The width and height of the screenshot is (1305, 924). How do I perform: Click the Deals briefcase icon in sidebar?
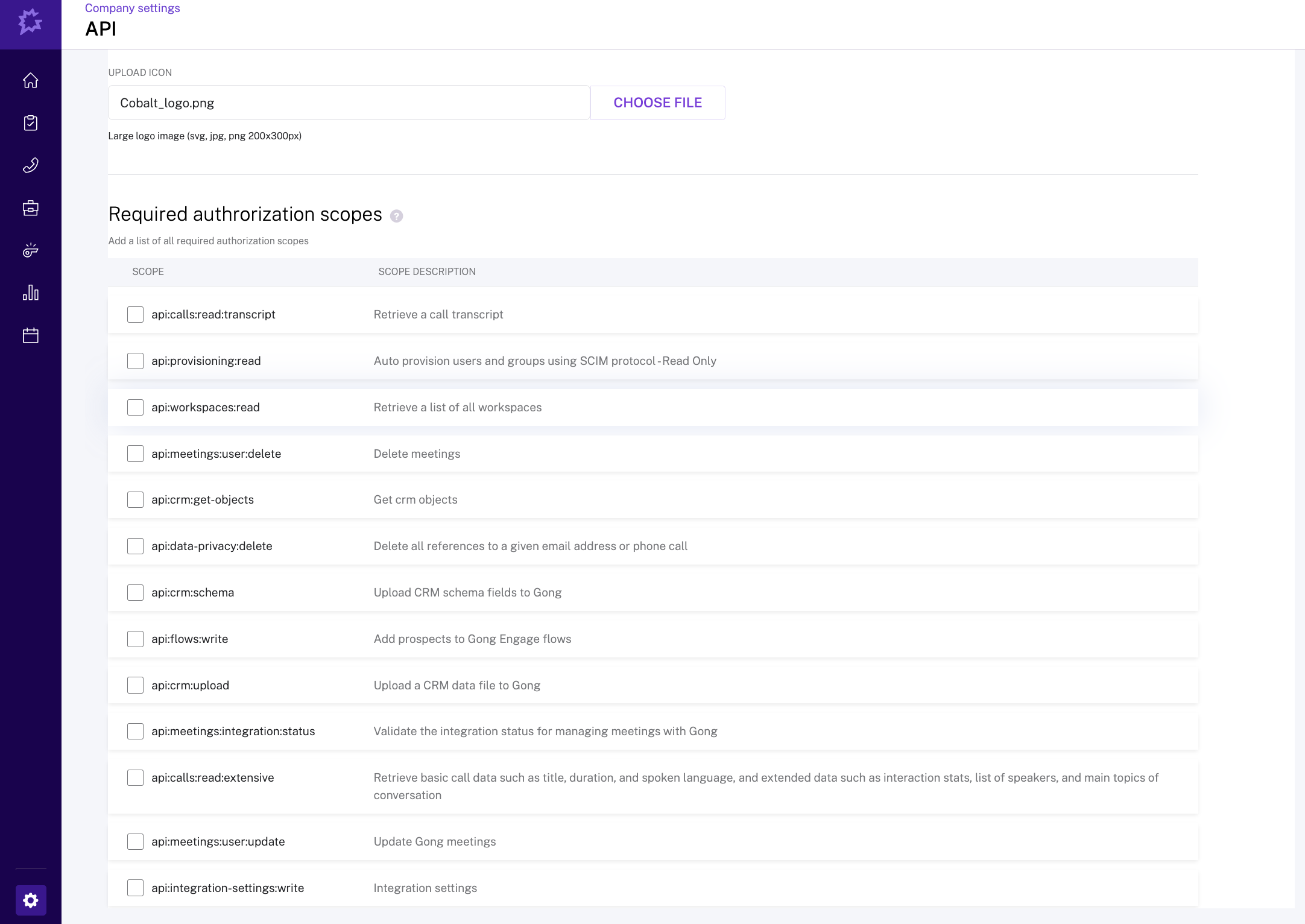click(31, 207)
